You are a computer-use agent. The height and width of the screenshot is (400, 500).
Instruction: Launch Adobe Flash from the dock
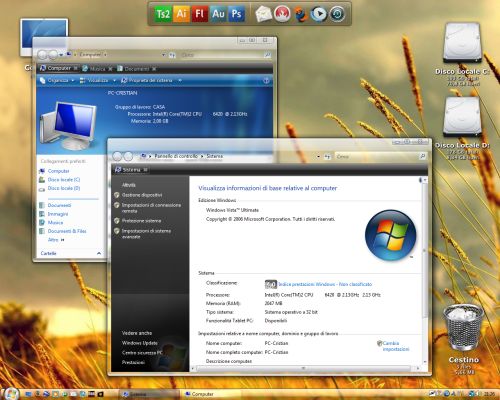[x=200, y=14]
